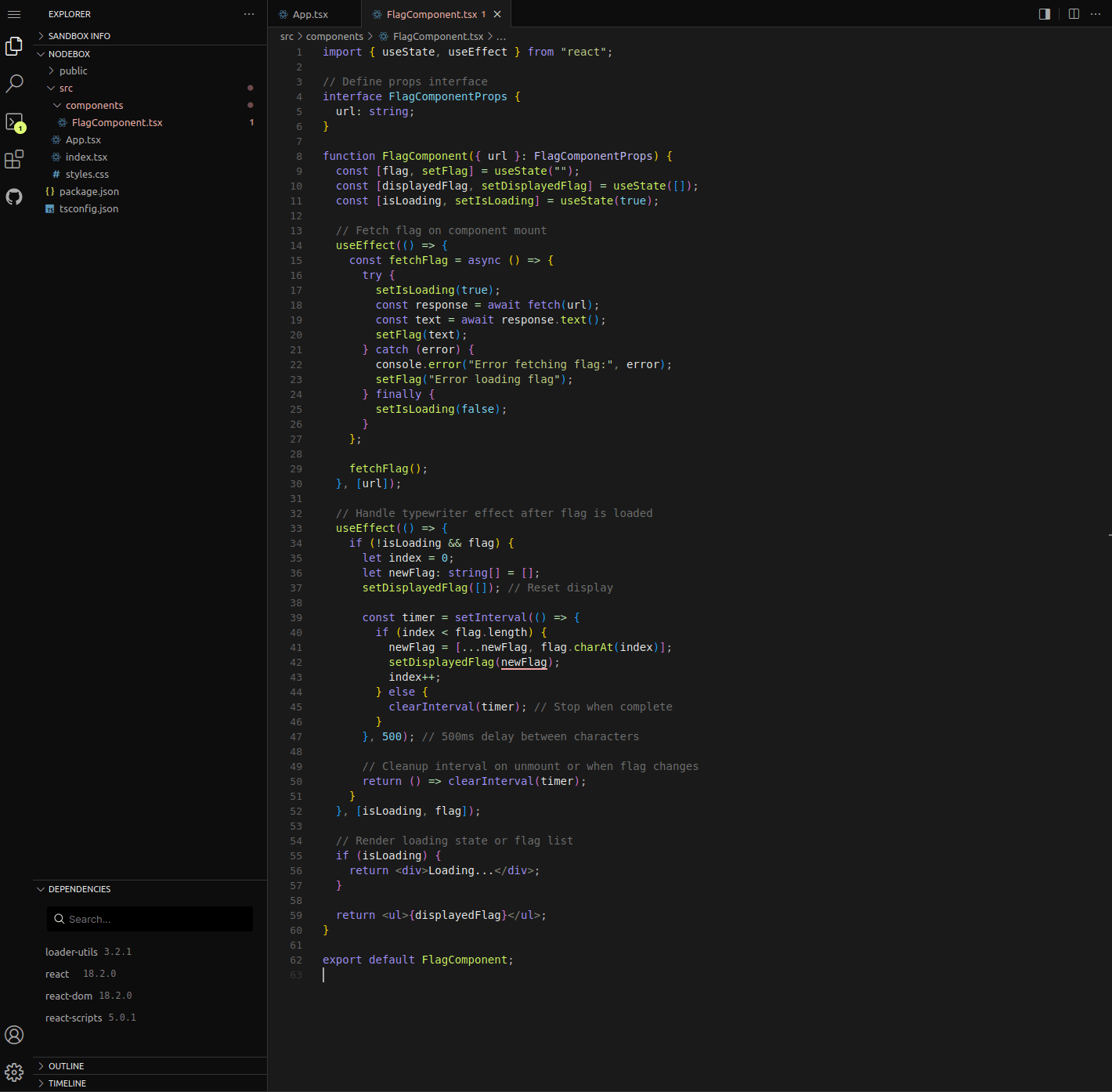Select the react-dom dependency
The width and height of the screenshot is (1112, 1092).
(x=88, y=996)
